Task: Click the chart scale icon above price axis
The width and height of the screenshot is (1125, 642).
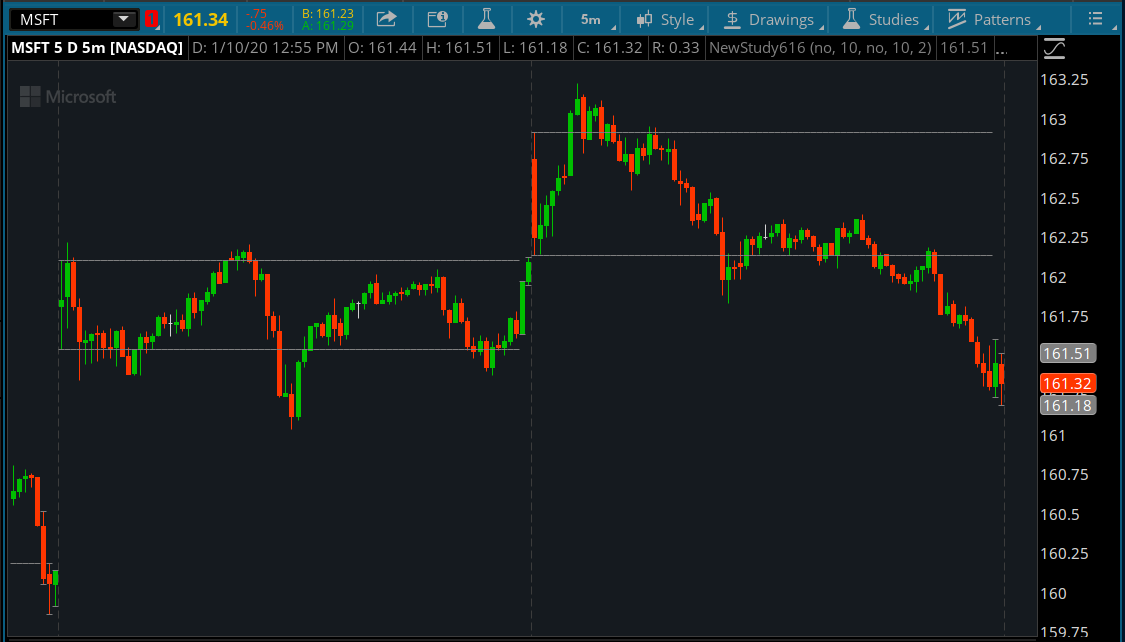Action: 1054,48
